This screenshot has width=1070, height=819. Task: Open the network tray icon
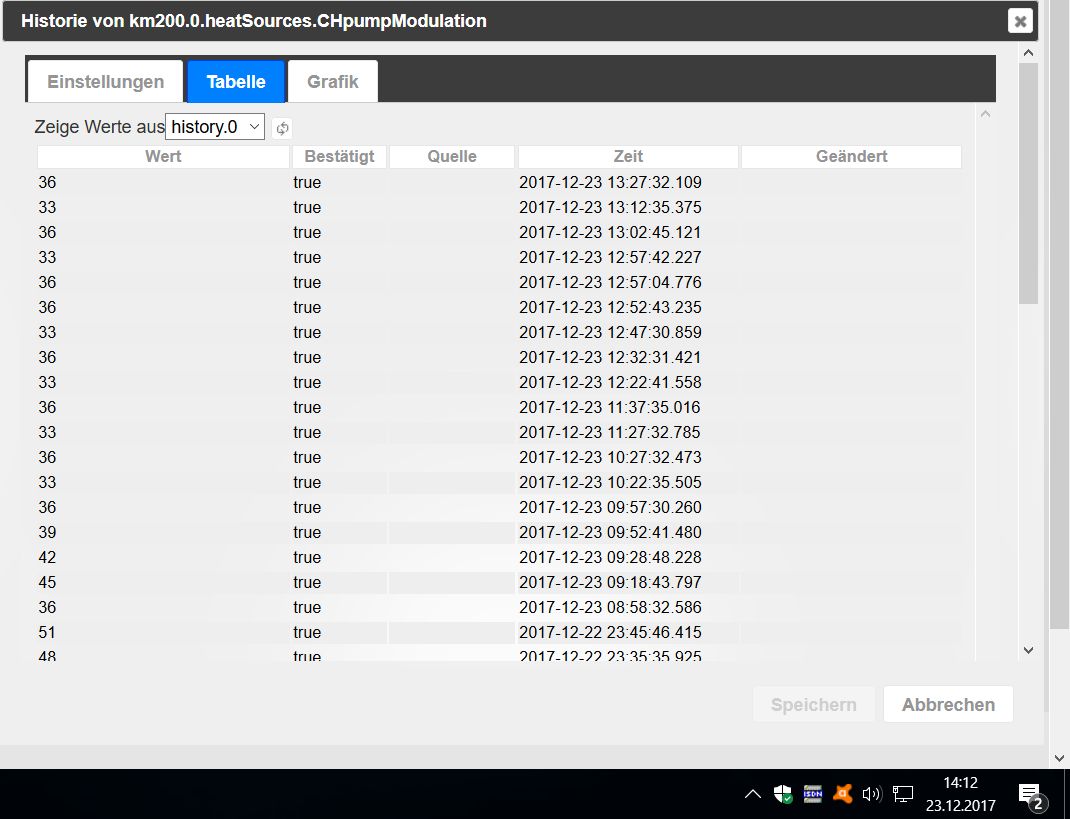point(903,794)
